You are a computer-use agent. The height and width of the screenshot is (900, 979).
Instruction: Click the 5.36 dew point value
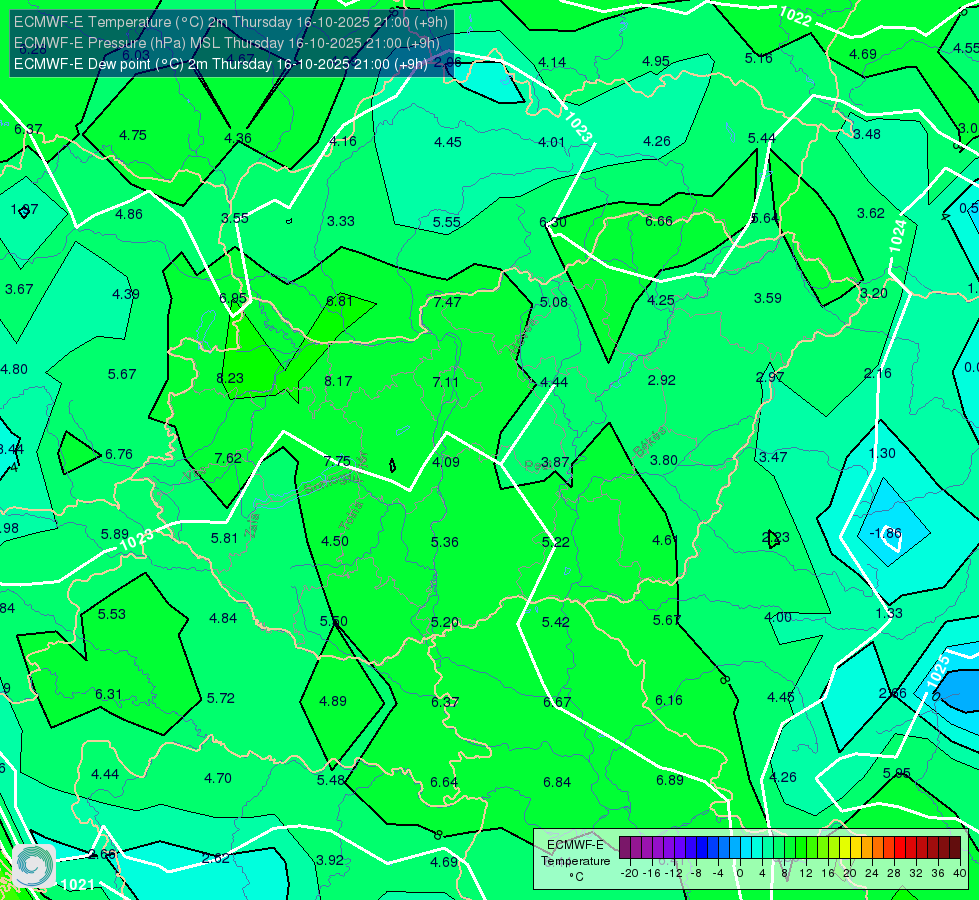click(x=445, y=542)
